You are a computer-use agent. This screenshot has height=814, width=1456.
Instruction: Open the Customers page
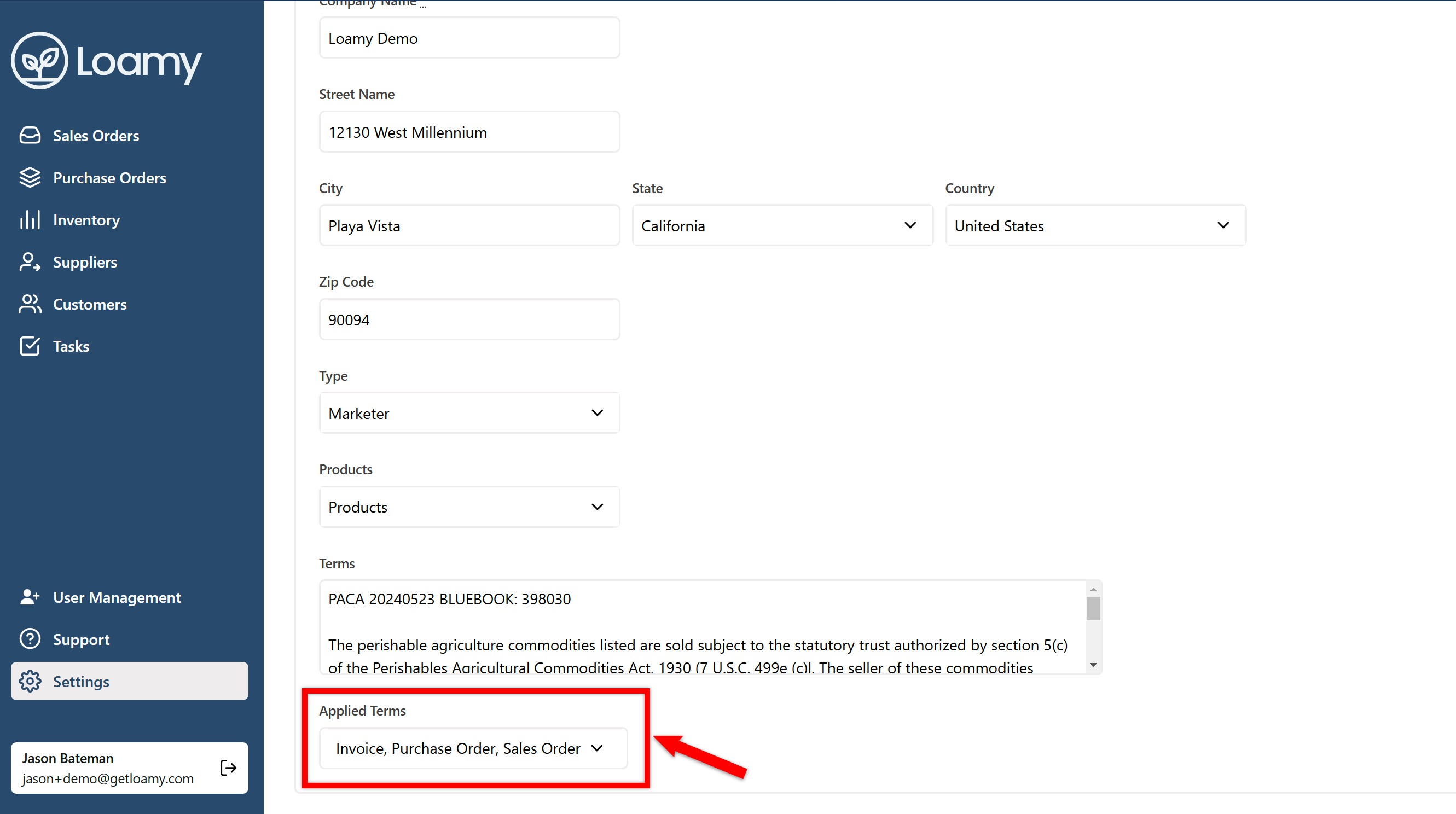coord(130,304)
